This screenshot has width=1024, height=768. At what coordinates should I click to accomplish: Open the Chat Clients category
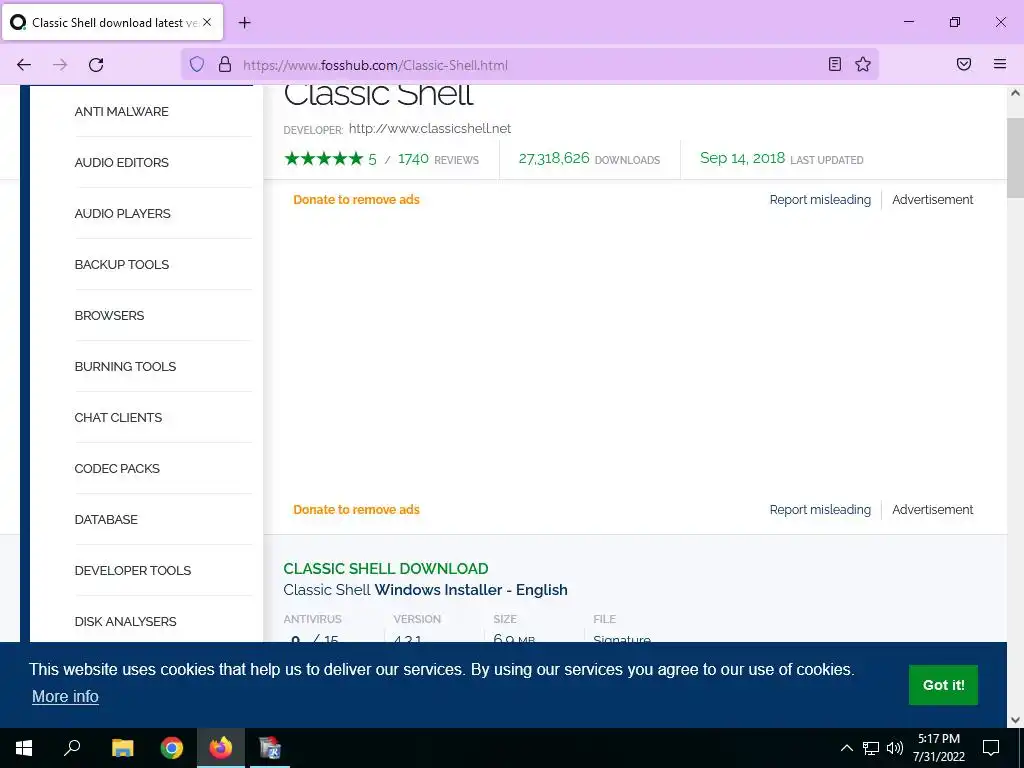click(x=118, y=417)
